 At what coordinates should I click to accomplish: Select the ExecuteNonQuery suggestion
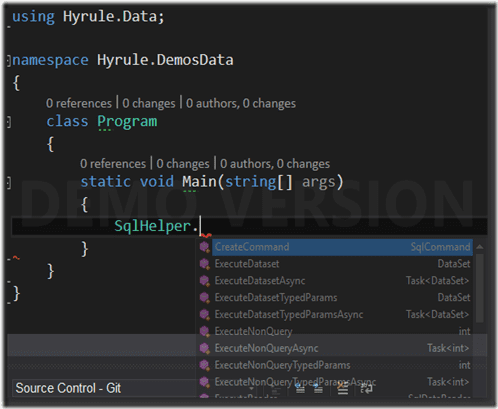[342, 332]
